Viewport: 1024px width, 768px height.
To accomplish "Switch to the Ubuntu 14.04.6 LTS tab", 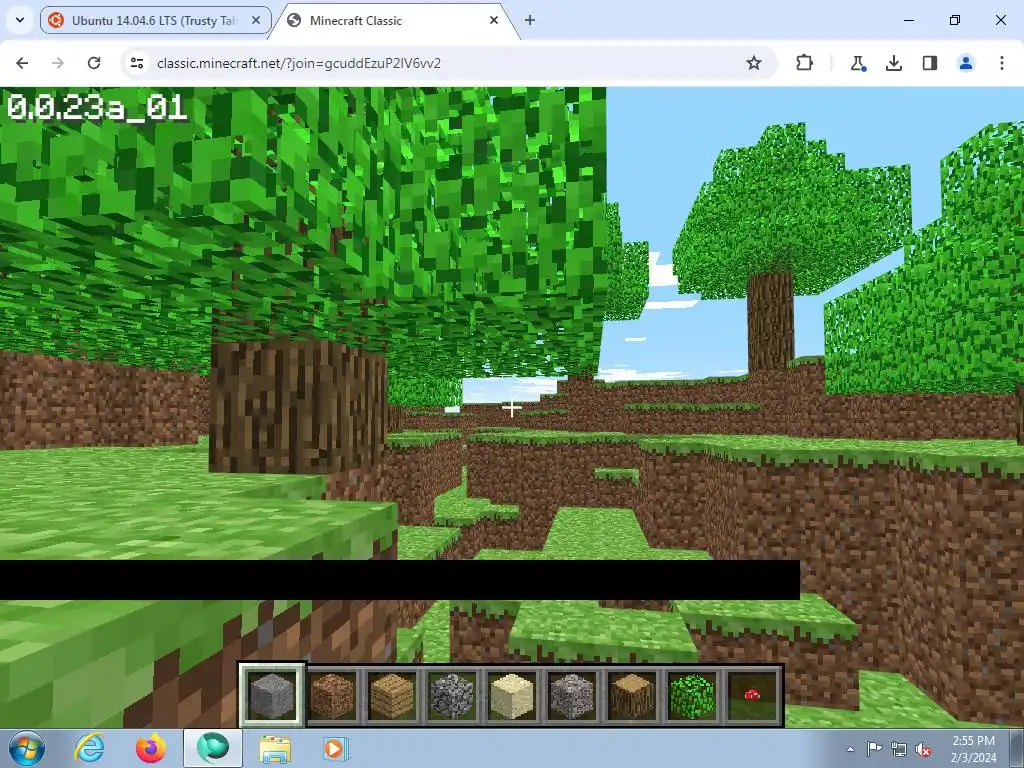I will pos(155,20).
